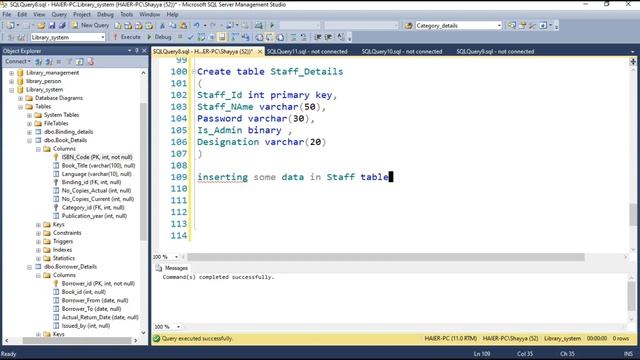This screenshot has width=640, height=360.
Task: Click the Cut scissors icon
Action: [162, 25]
